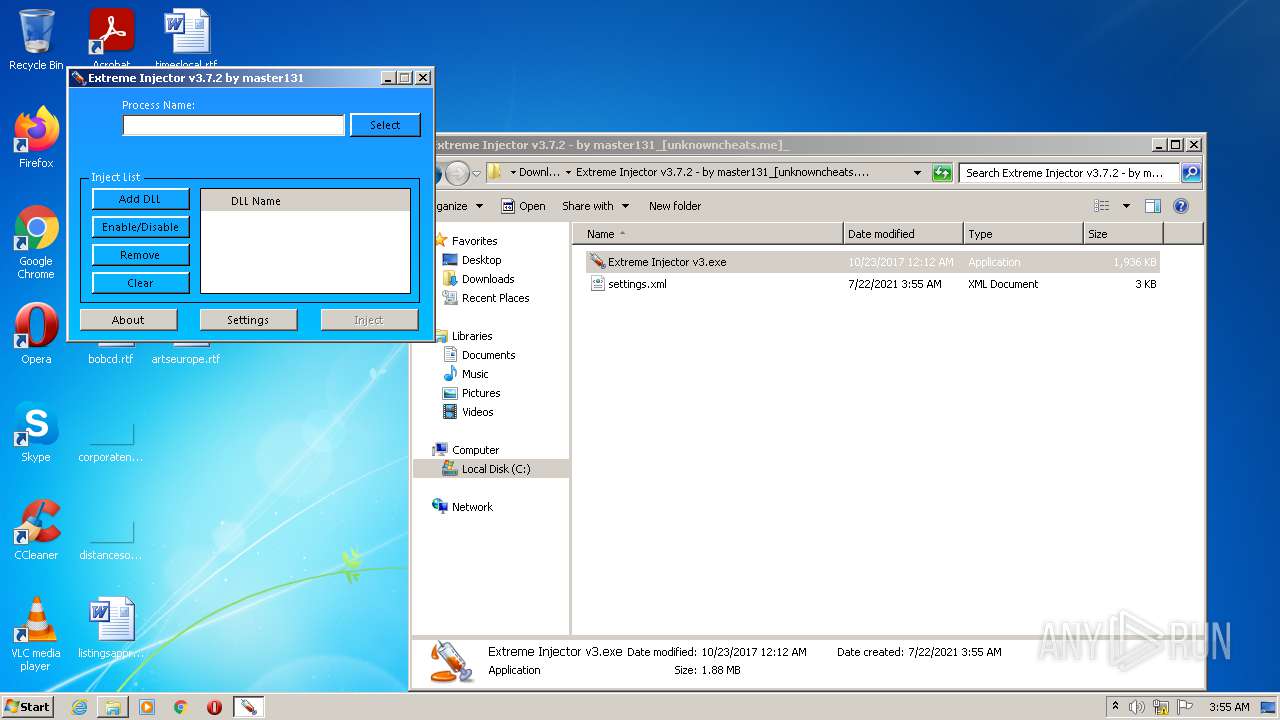Viewport: 1280px width, 720px height.
Task: Open VLC media player shortcut
Action: pyautogui.click(x=36, y=634)
